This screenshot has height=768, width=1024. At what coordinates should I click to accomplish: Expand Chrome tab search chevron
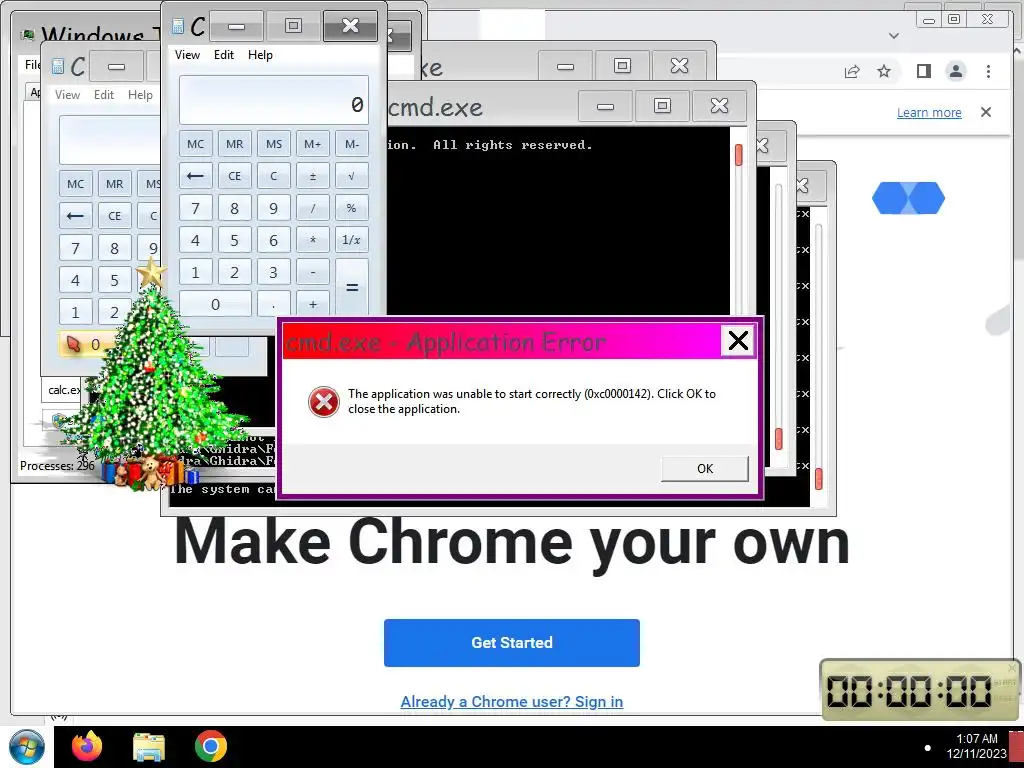coord(894,35)
